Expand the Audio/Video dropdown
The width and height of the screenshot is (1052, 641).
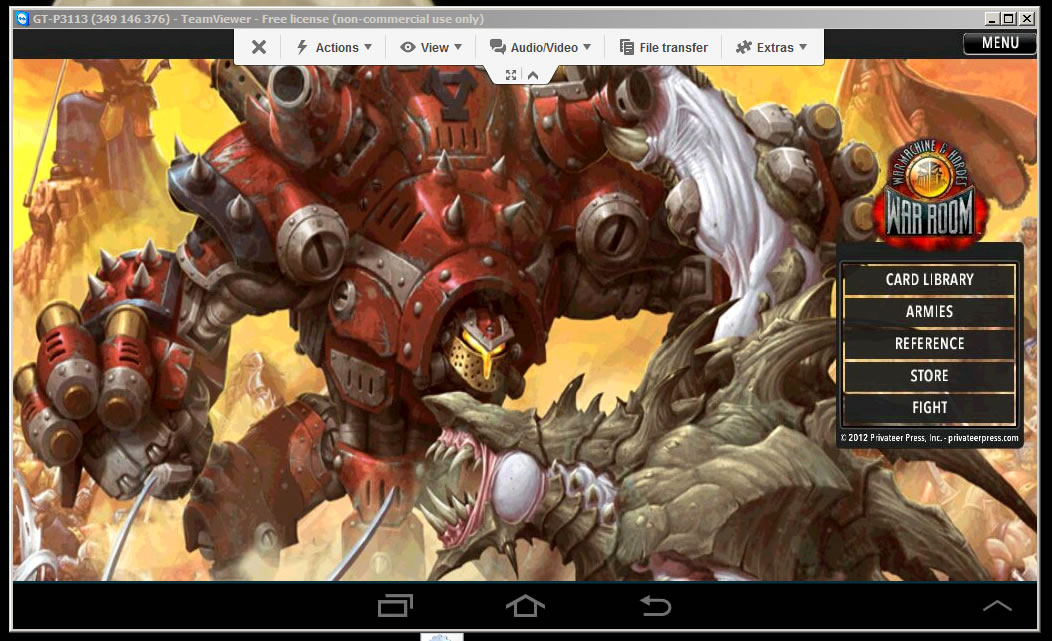point(540,47)
